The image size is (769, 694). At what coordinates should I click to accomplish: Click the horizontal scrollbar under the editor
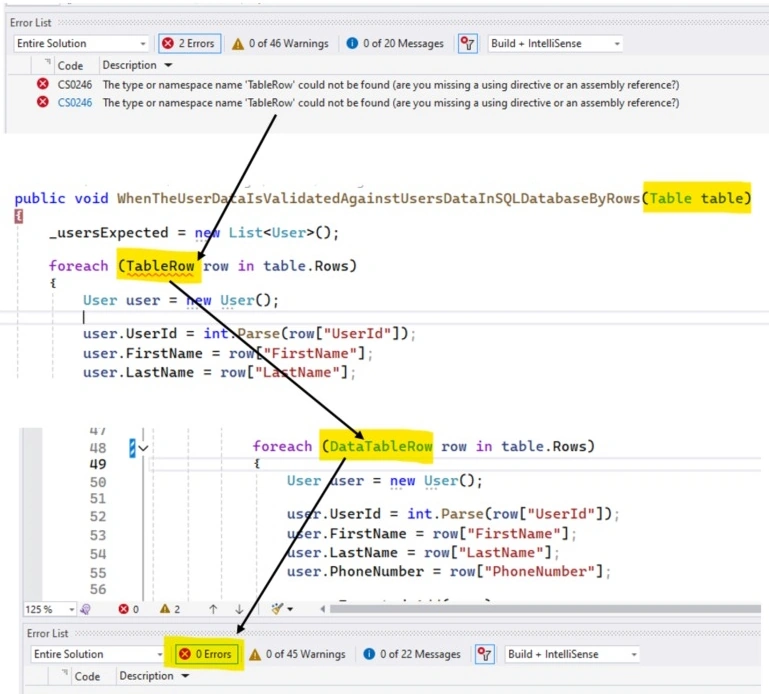pos(544,609)
